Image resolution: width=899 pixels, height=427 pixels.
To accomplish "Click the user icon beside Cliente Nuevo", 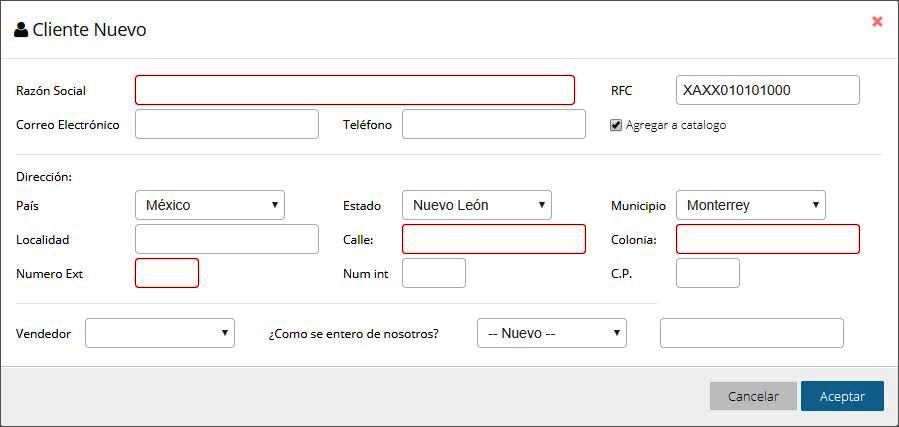I will (x=21, y=29).
